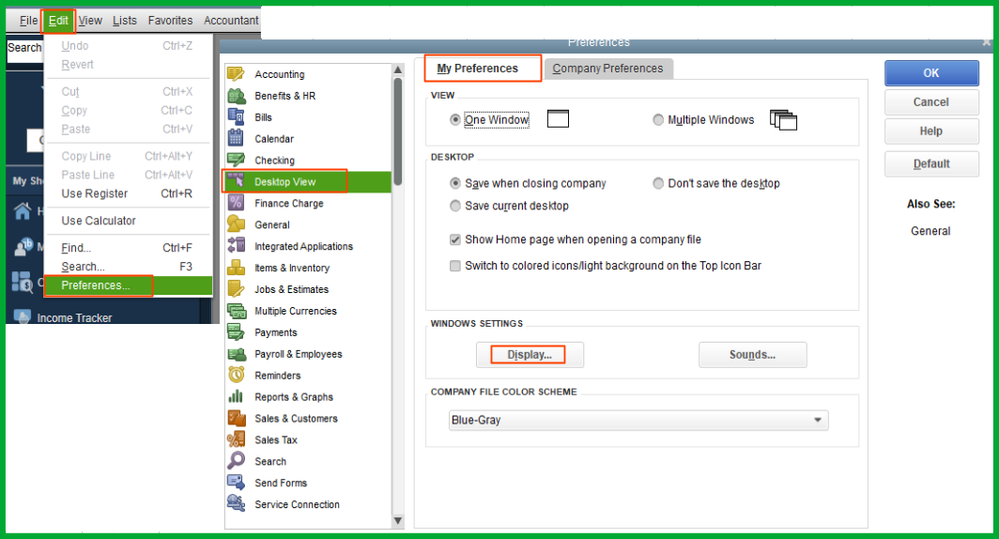Click the Checking category icon
The width and height of the screenshot is (999, 539).
click(x=236, y=160)
